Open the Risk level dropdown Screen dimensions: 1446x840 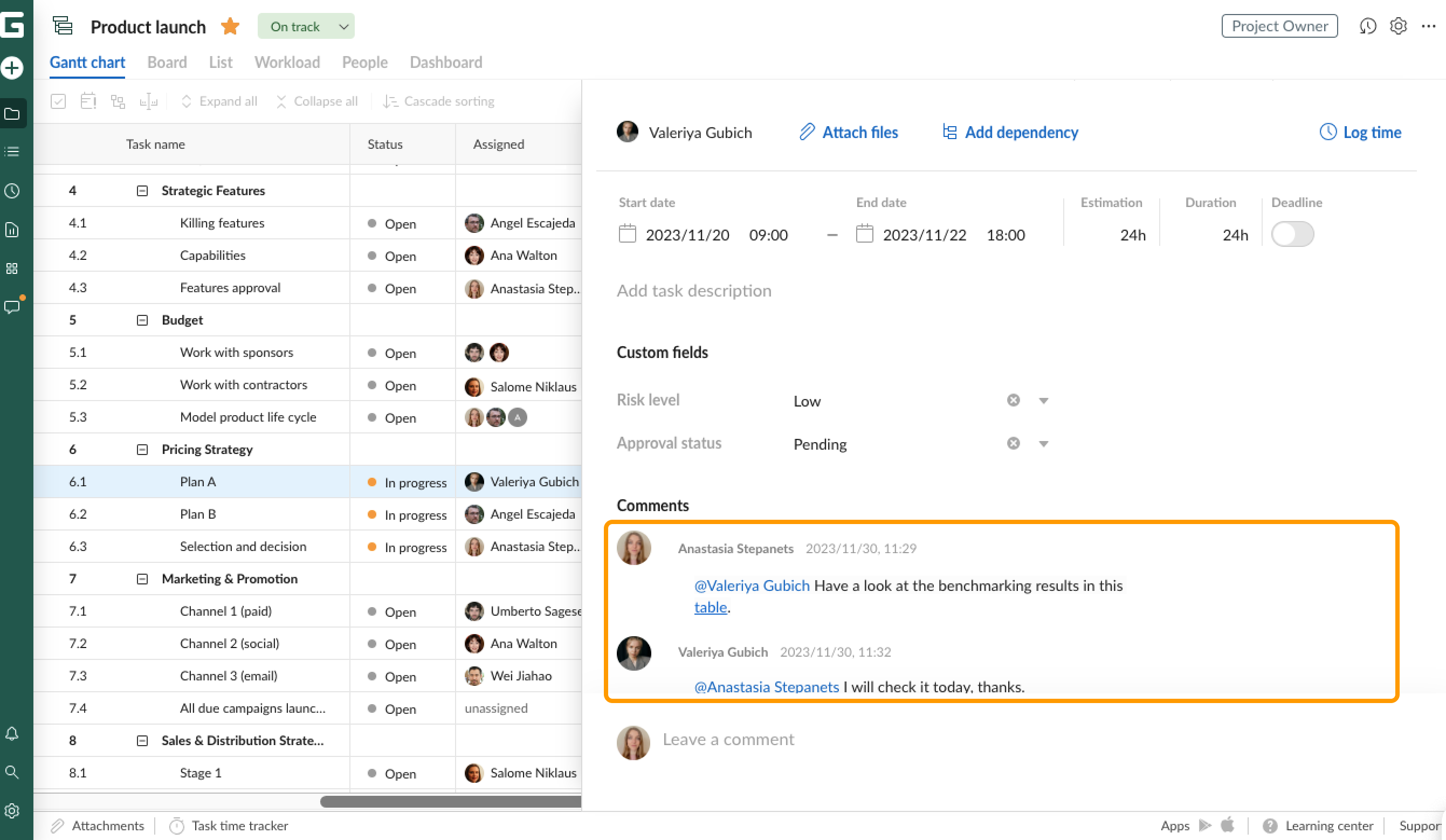click(1044, 400)
